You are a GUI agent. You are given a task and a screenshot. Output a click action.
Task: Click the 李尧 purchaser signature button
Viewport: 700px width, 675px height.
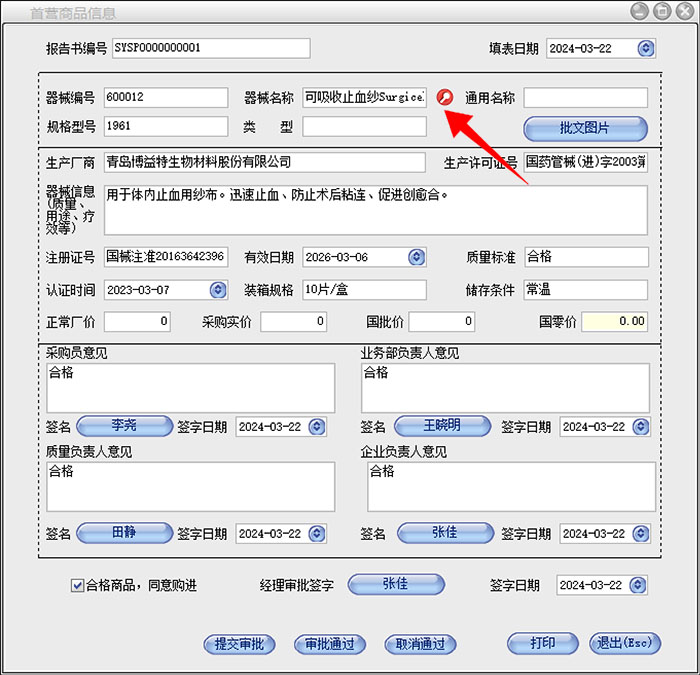(123, 426)
